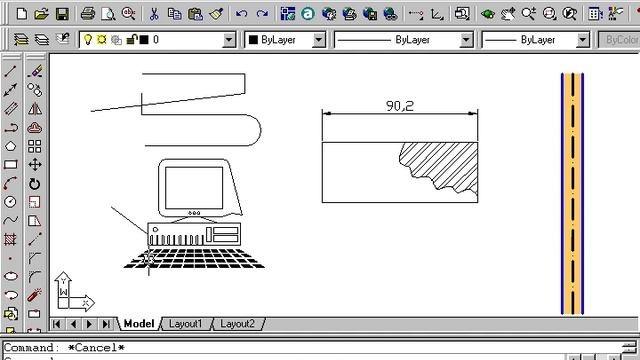Select the Scale modify tool
640x360 pixels.
tap(35, 202)
